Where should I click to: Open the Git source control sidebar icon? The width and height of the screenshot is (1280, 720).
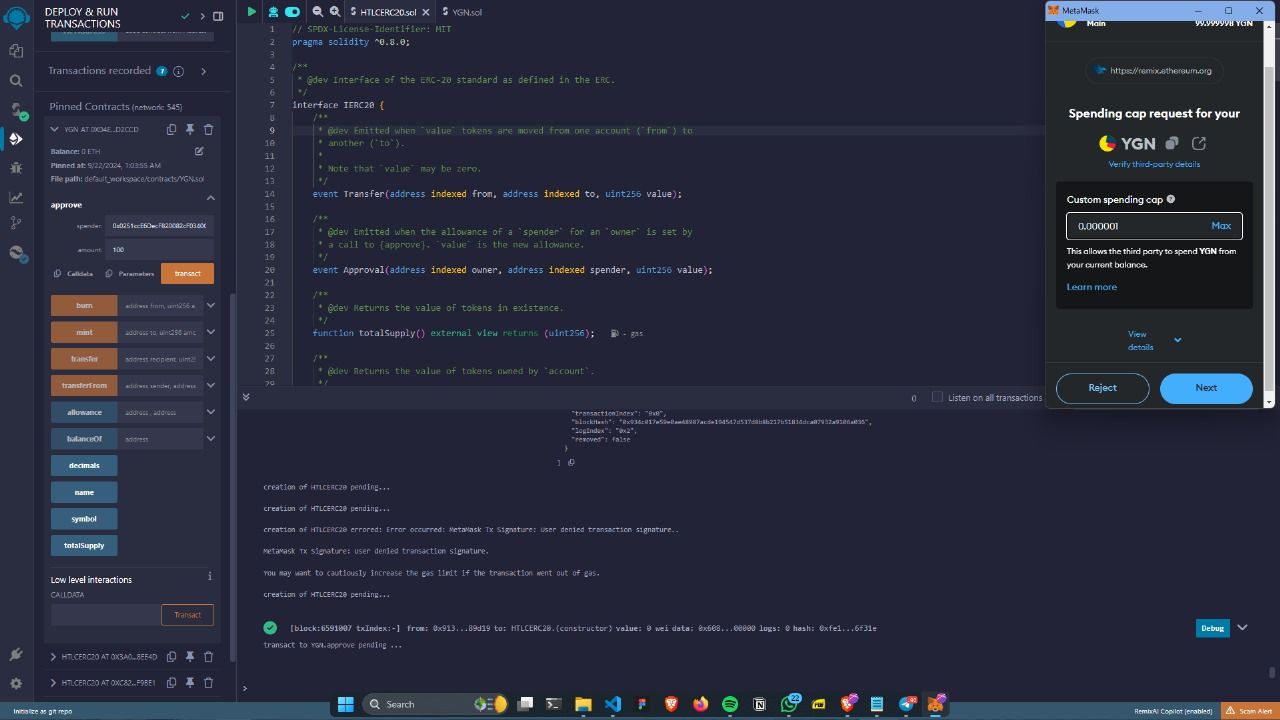16,223
